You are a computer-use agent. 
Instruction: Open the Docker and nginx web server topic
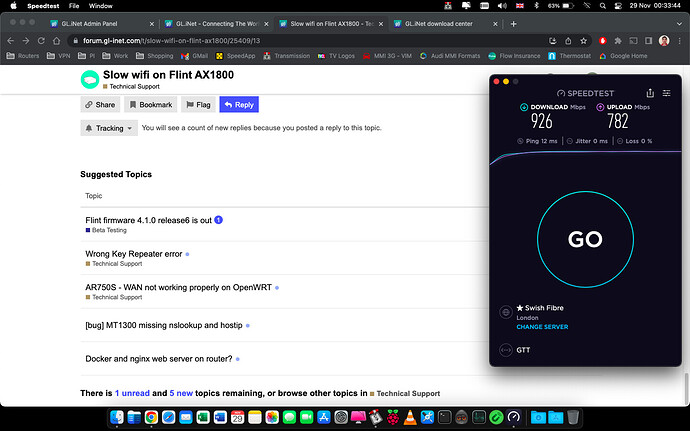click(158, 359)
